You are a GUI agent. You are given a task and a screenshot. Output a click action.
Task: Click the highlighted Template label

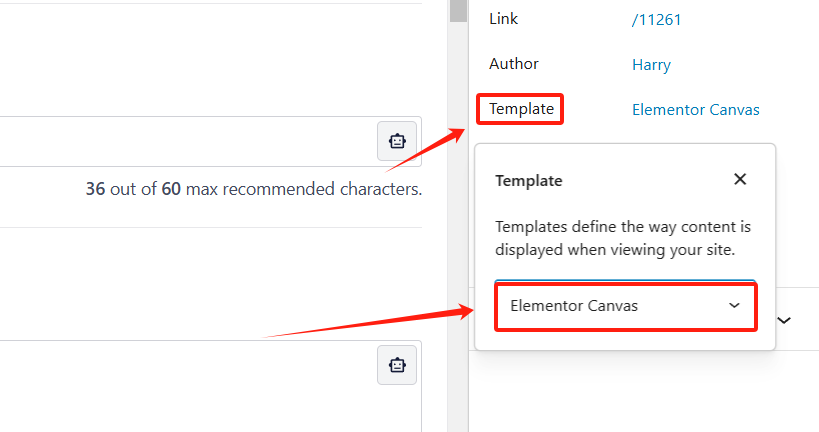click(x=520, y=109)
